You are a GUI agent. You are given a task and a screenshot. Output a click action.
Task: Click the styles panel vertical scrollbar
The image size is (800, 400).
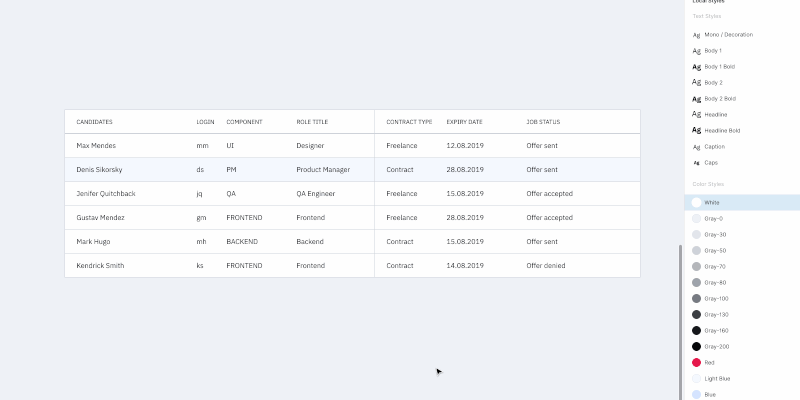(681, 320)
